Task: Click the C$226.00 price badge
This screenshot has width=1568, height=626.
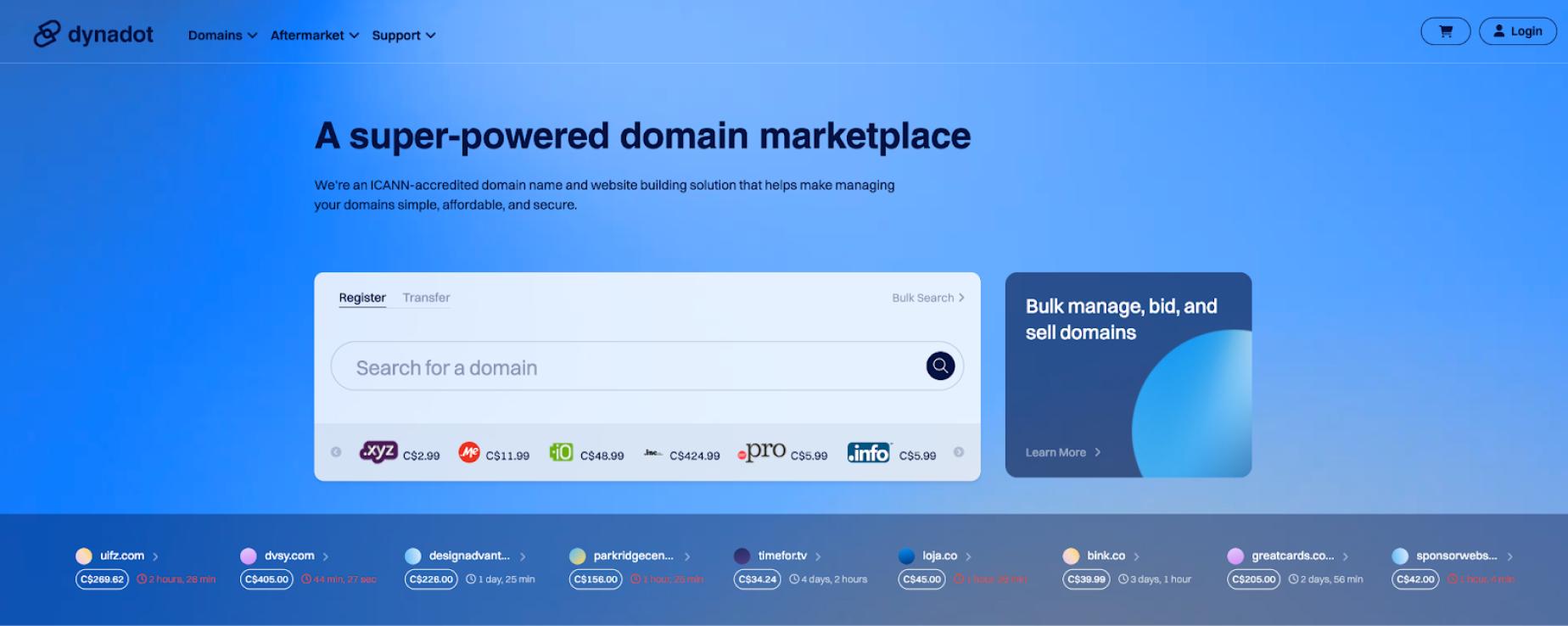Action: (x=431, y=579)
